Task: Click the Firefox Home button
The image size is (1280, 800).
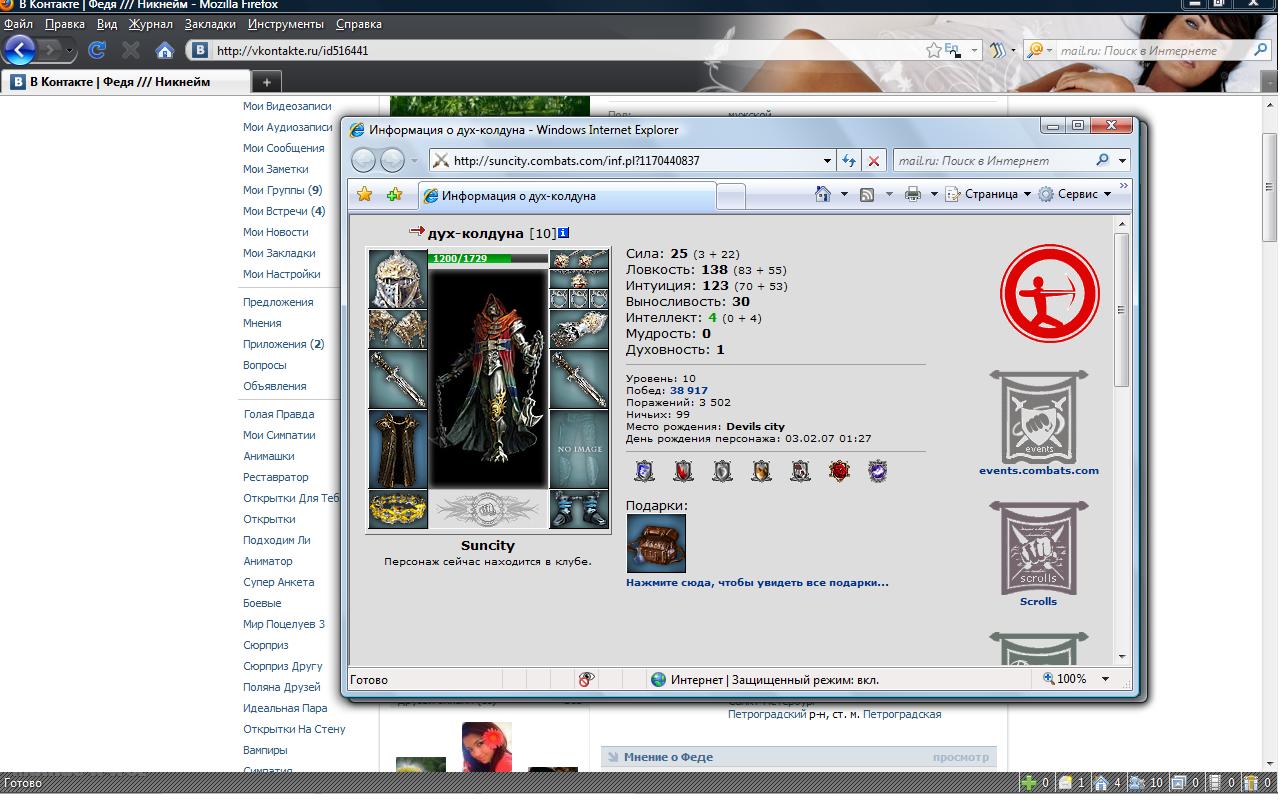Action: point(165,50)
